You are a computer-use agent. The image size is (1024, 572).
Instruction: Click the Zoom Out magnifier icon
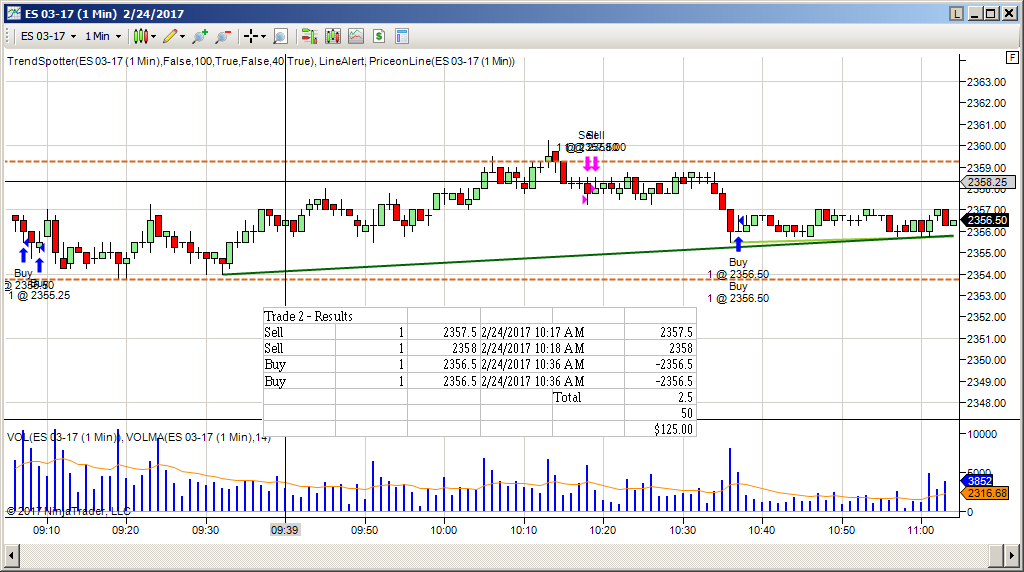[223, 37]
